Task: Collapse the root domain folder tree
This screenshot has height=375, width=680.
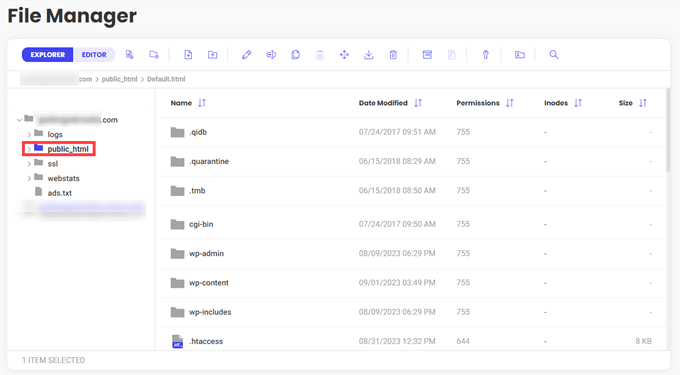Action: [19, 120]
